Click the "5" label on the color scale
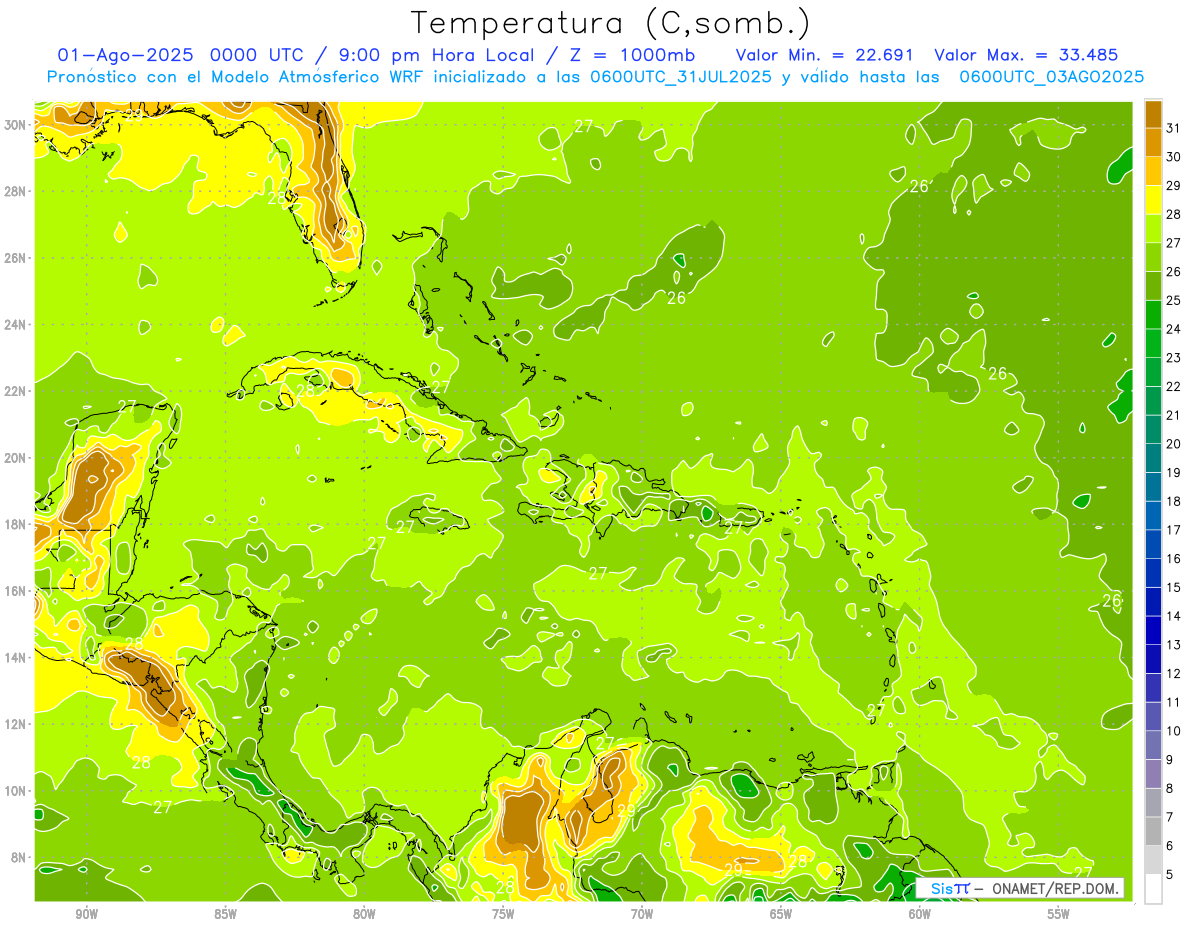Screen dimensions: 1200x927 coord(1170,874)
